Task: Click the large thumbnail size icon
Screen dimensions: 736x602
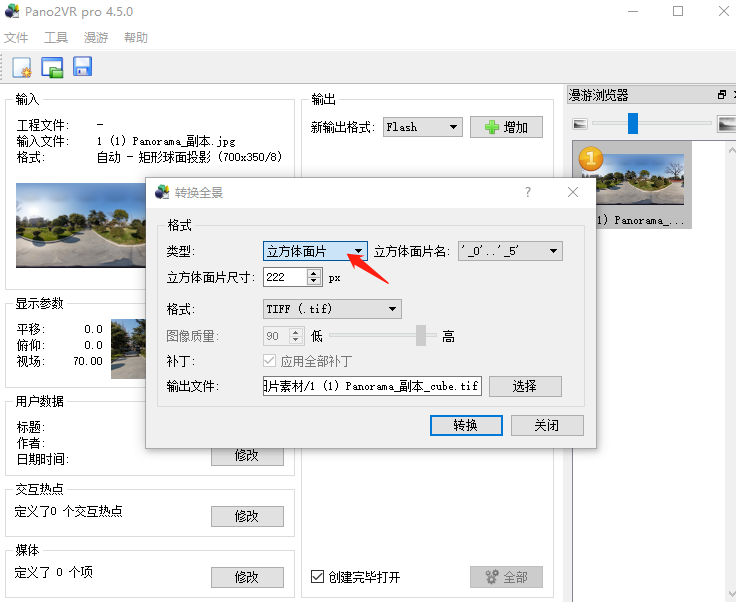Action: coord(726,124)
